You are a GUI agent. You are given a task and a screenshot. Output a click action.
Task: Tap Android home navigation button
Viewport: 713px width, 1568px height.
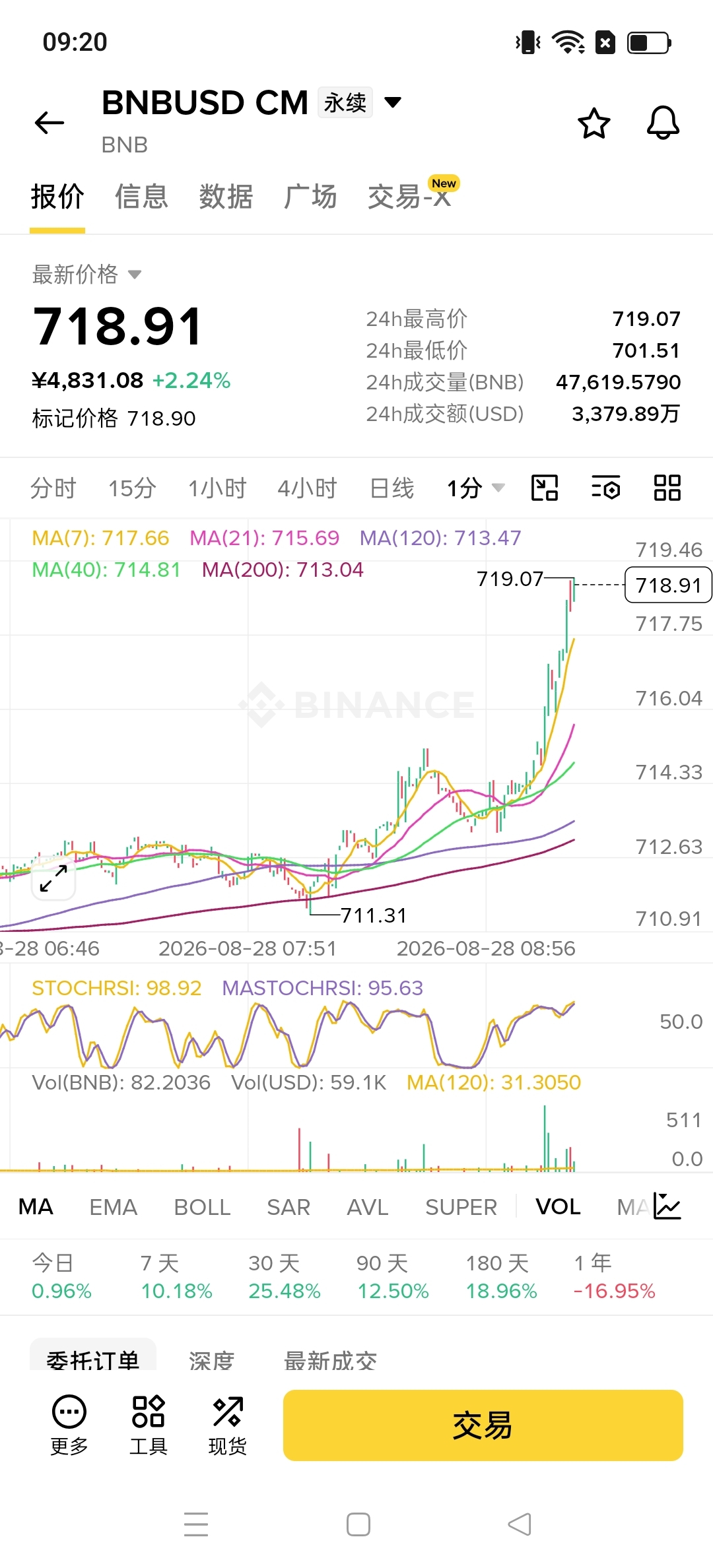358,1524
